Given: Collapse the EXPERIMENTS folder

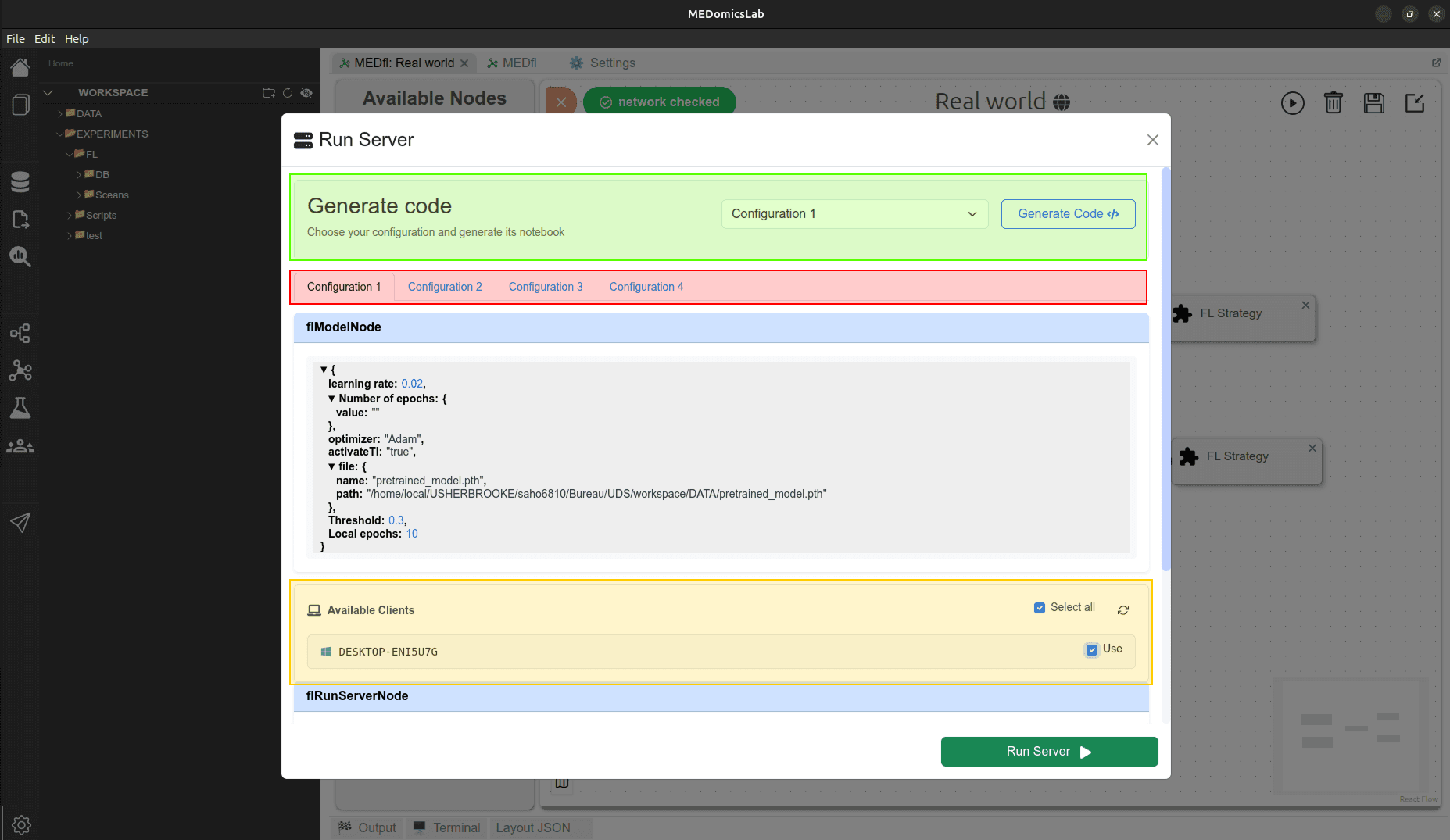Looking at the screenshot, I should (60, 134).
